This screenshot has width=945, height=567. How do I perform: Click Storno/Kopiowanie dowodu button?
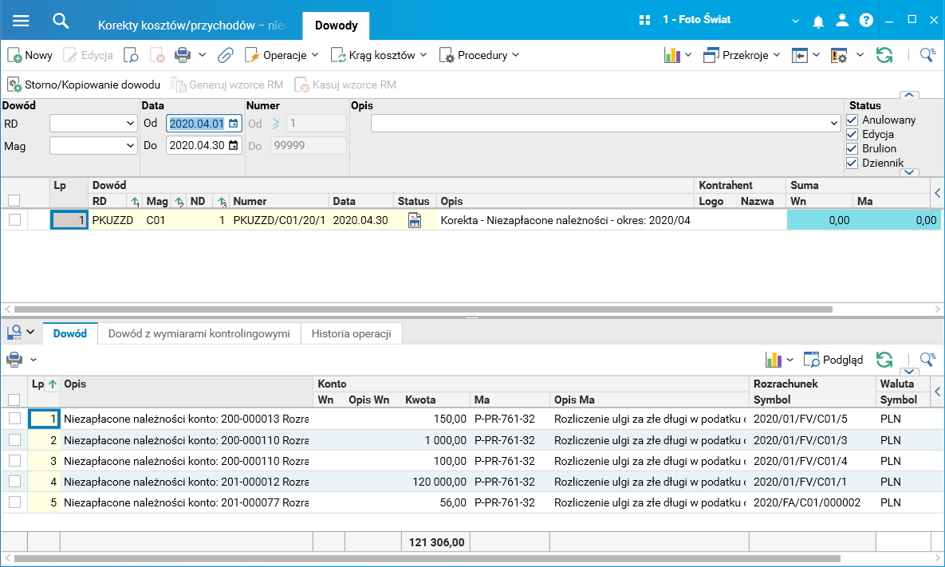coord(84,85)
